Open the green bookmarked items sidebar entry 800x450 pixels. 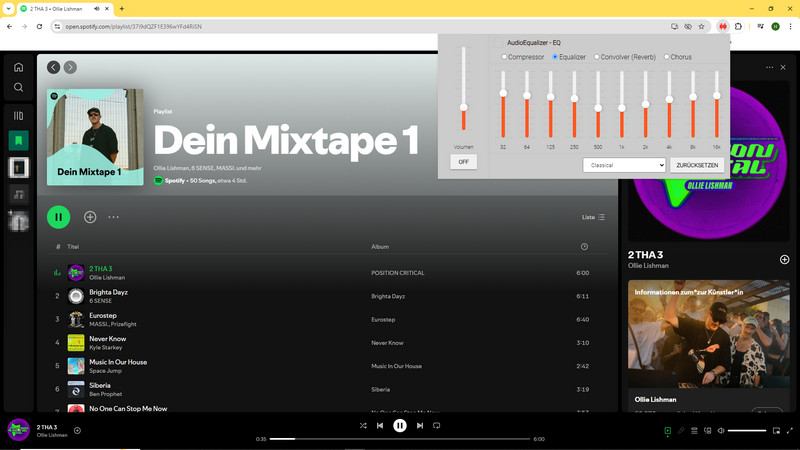[x=18, y=140]
